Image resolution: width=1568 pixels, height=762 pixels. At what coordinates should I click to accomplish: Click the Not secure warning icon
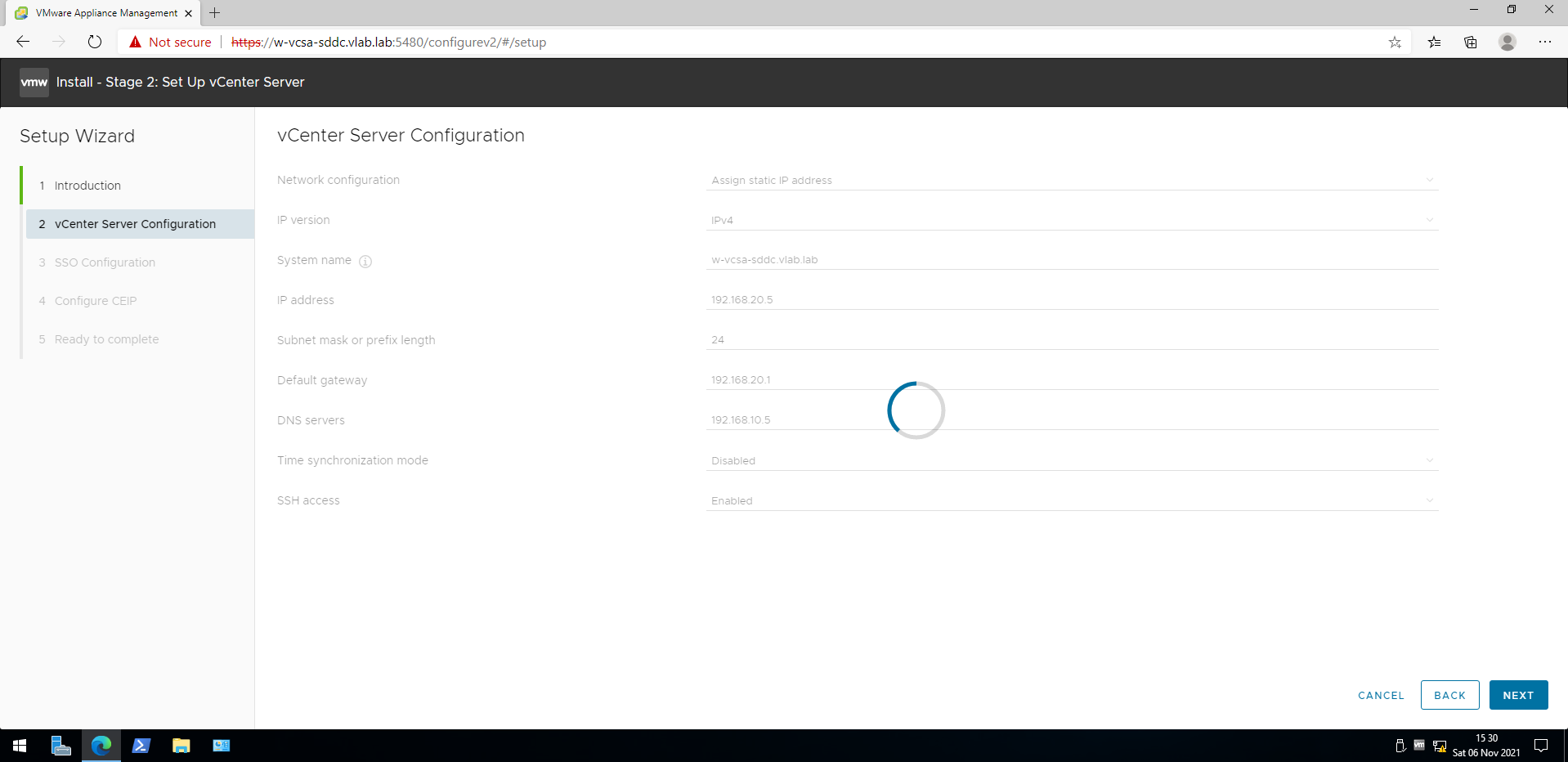pos(136,42)
